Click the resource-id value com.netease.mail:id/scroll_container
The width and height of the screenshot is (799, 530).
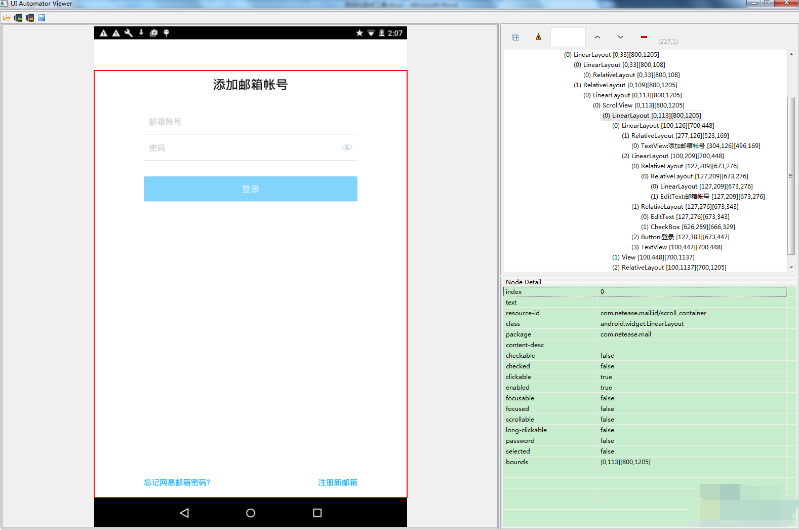653,313
